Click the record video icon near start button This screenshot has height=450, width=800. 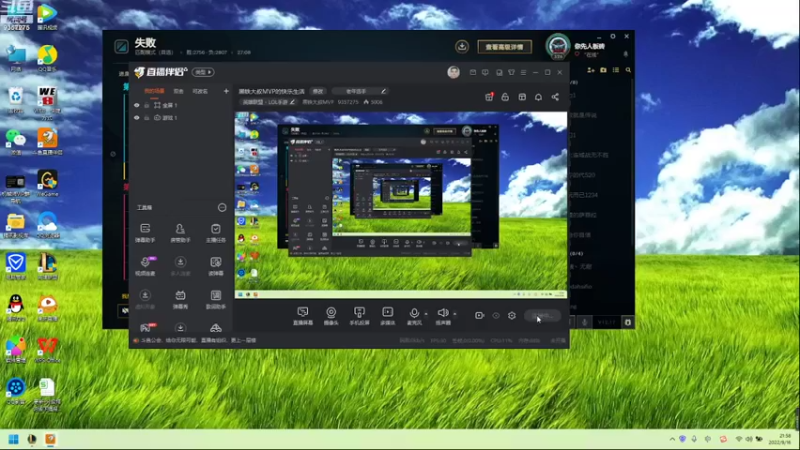click(x=479, y=316)
